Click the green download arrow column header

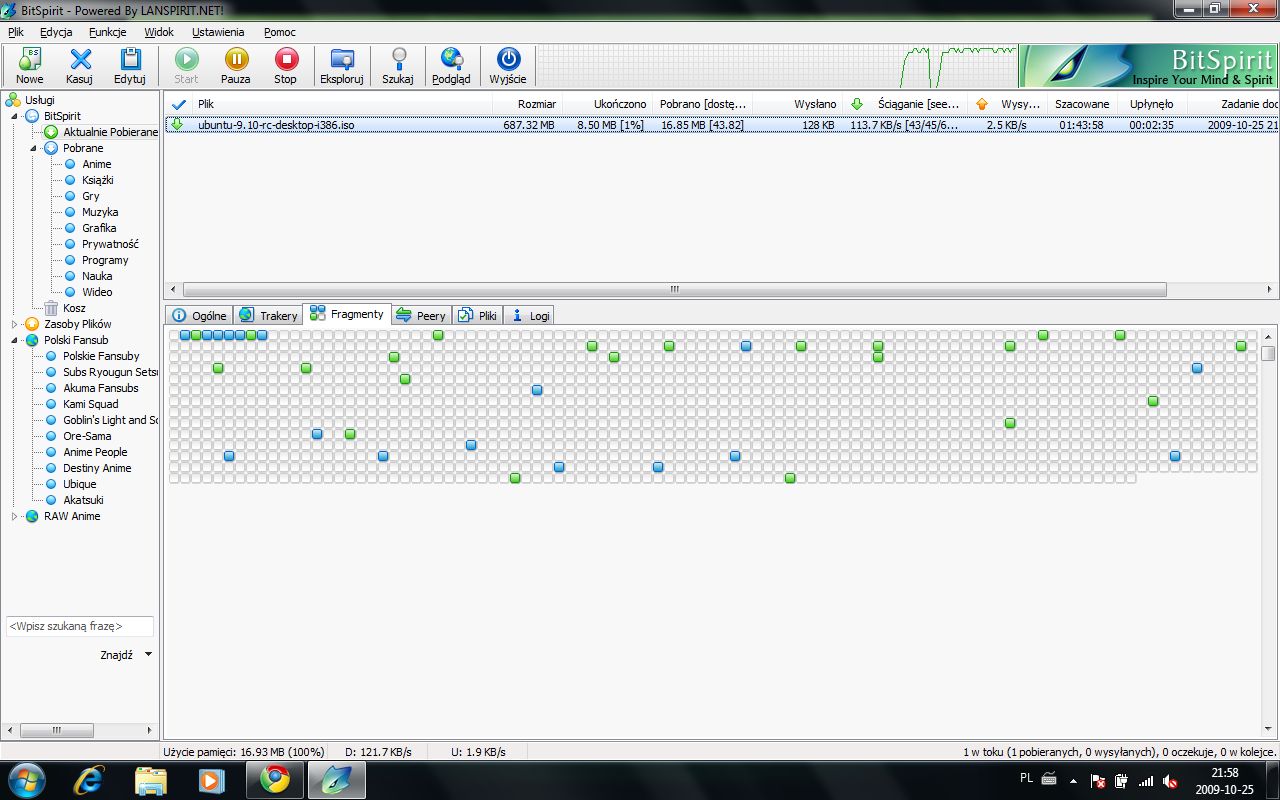click(856, 104)
